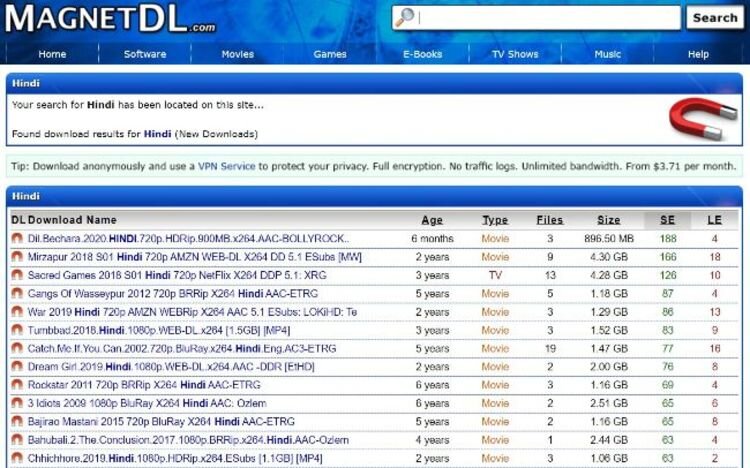This screenshot has width=750, height=468.
Task: Click the large red magnet logo image
Action: [x=700, y=119]
